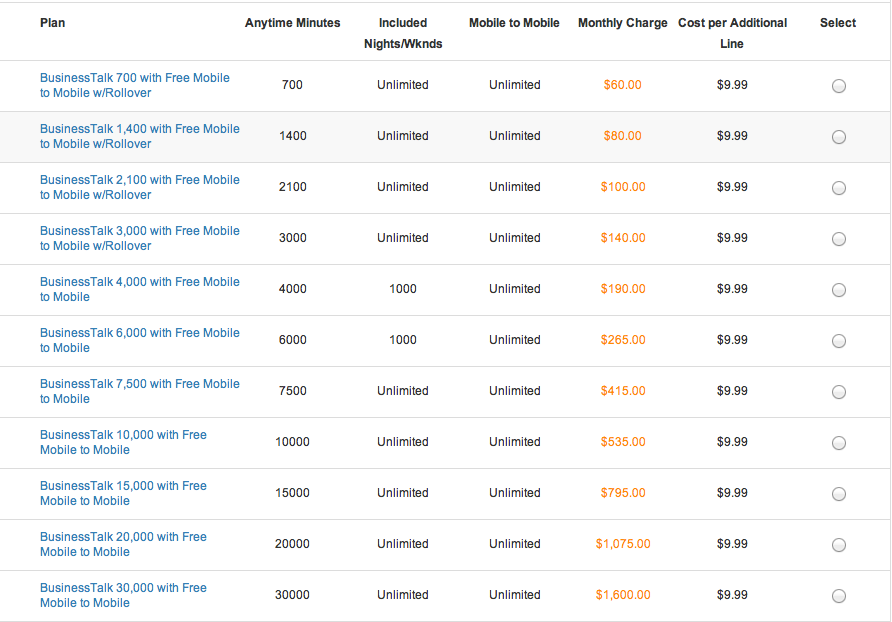Open BusinessTalk 20,000 plan link

[x=123, y=544]
